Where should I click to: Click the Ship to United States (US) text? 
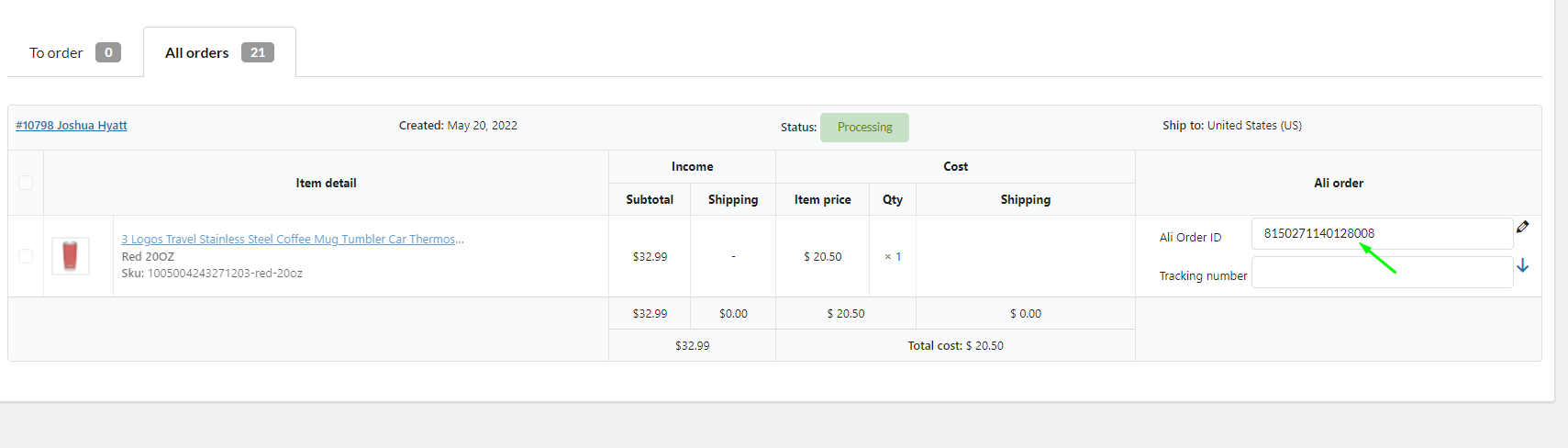[x=1232, y=126]
